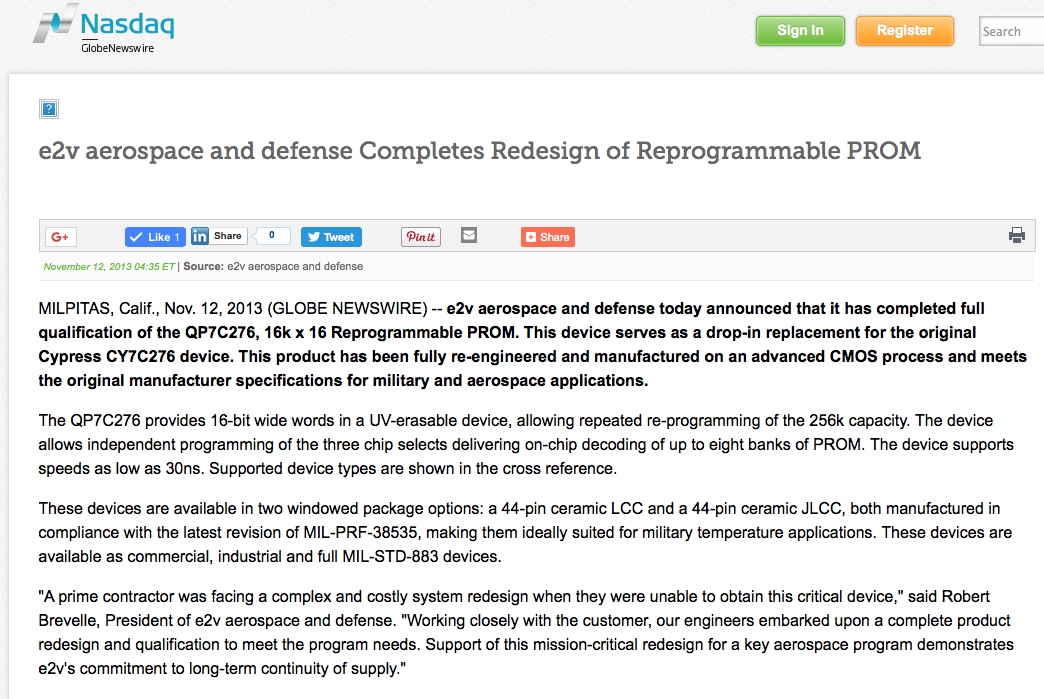The height and width of the screenshot is (699, 1044).
Task: Click the green Sign In button
Action: [x=800, y=31]
